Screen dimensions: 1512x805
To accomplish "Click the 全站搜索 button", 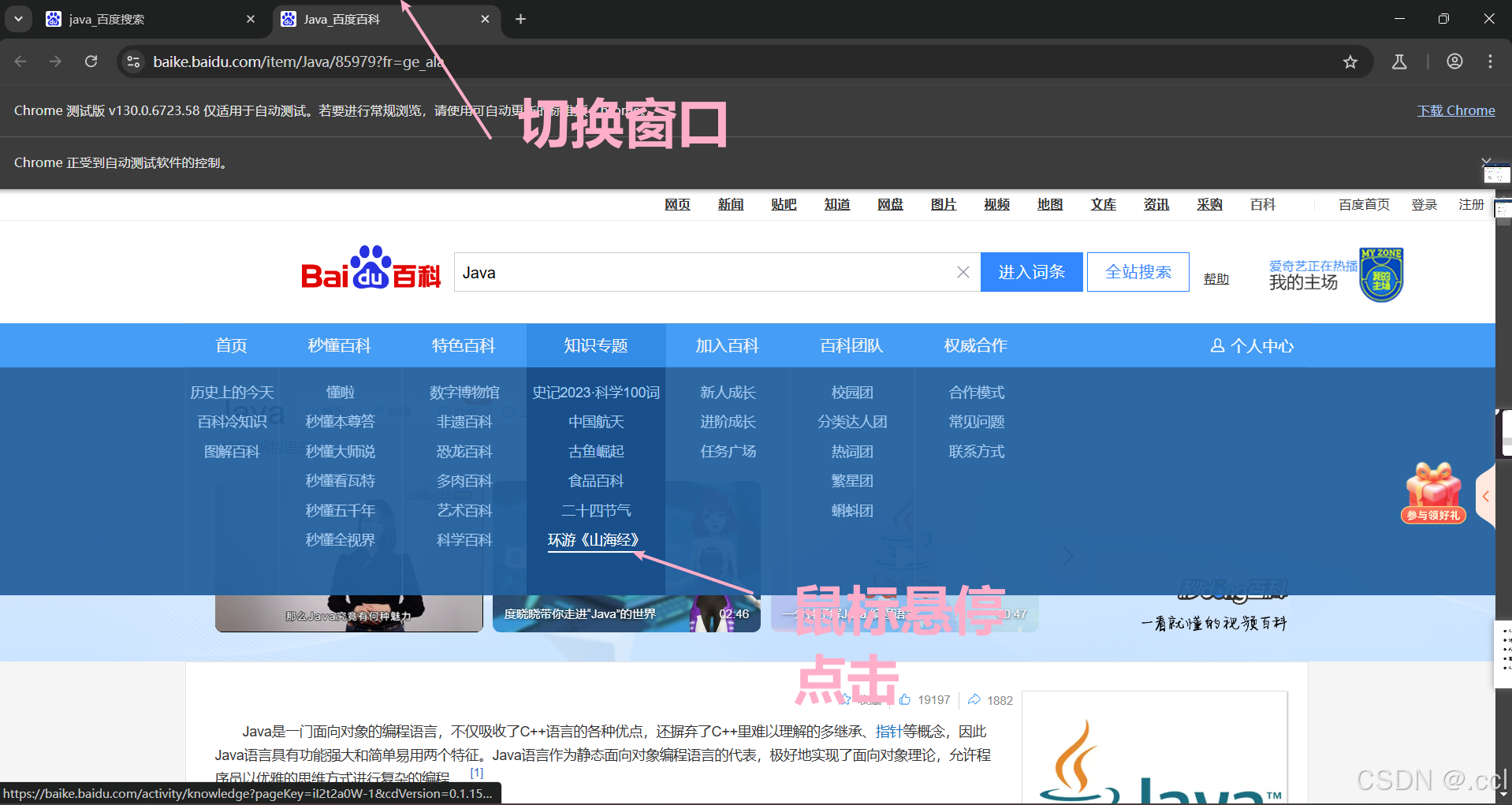I will point(1138,272).
